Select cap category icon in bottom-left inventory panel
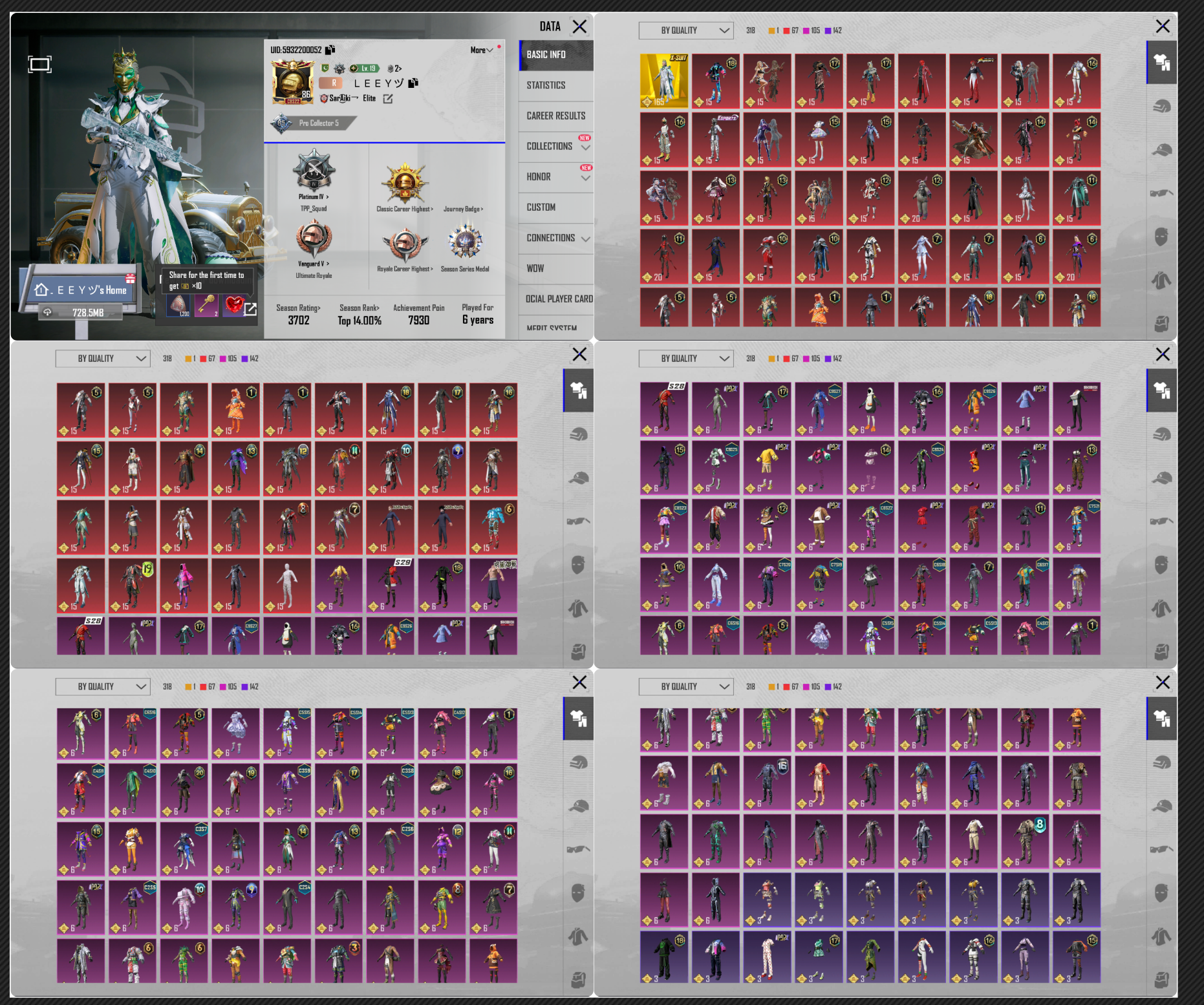Image resolution: width=1204 pixels, height=1005 pixels. point(579,807)
